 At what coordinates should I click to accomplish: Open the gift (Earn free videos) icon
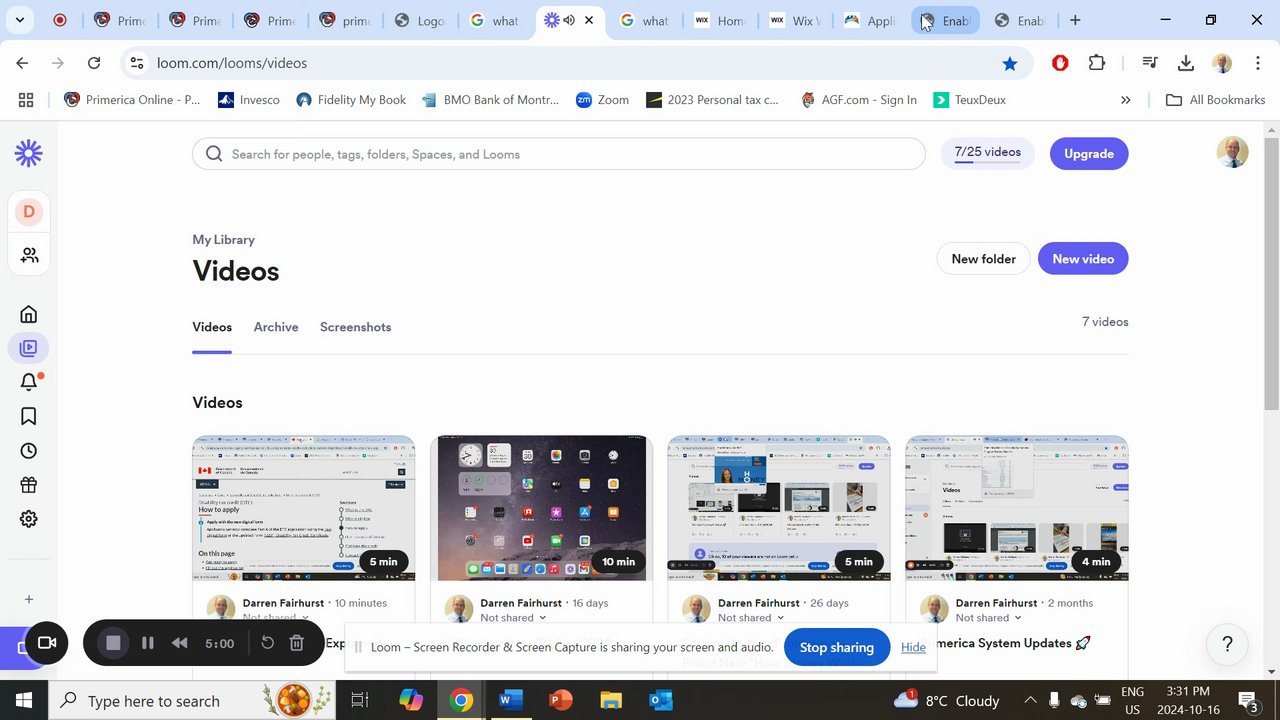(x=28, y=485)
